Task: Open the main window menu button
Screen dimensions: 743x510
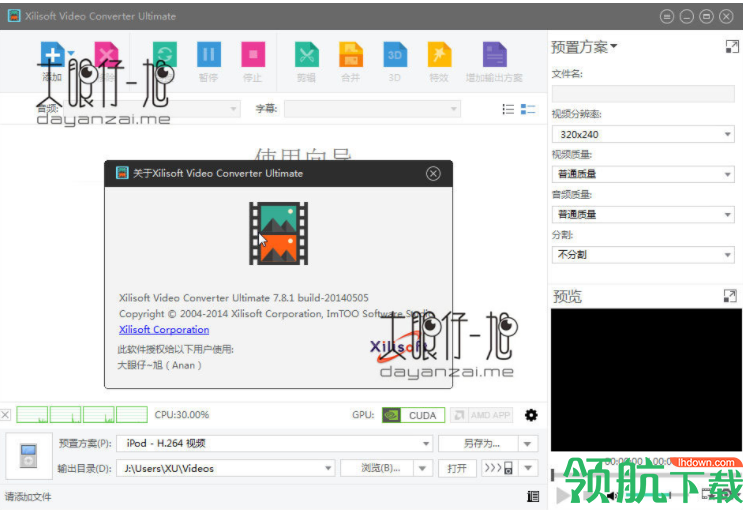Action: click(667, 17)
